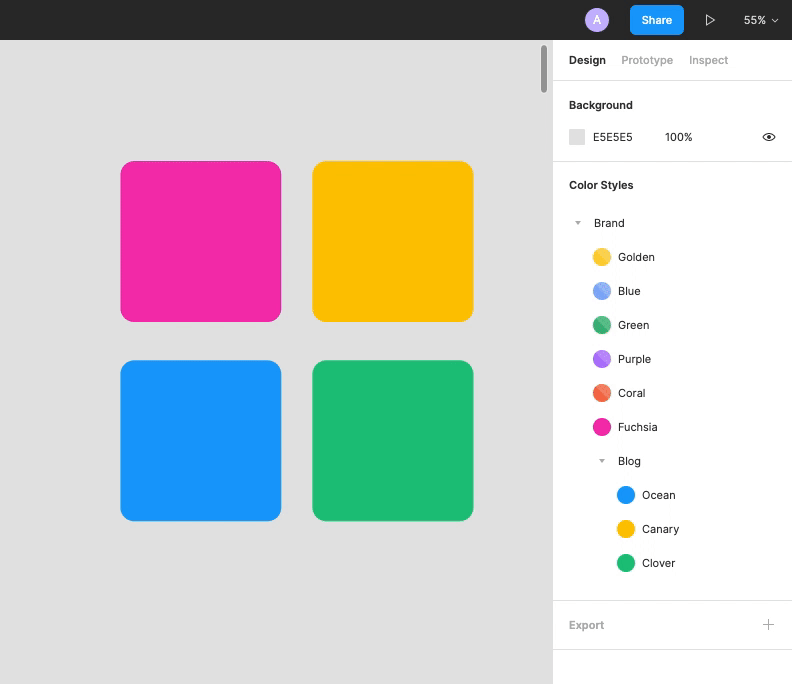
Task: Start presentation with the play icon
Action: click(710, 20)
